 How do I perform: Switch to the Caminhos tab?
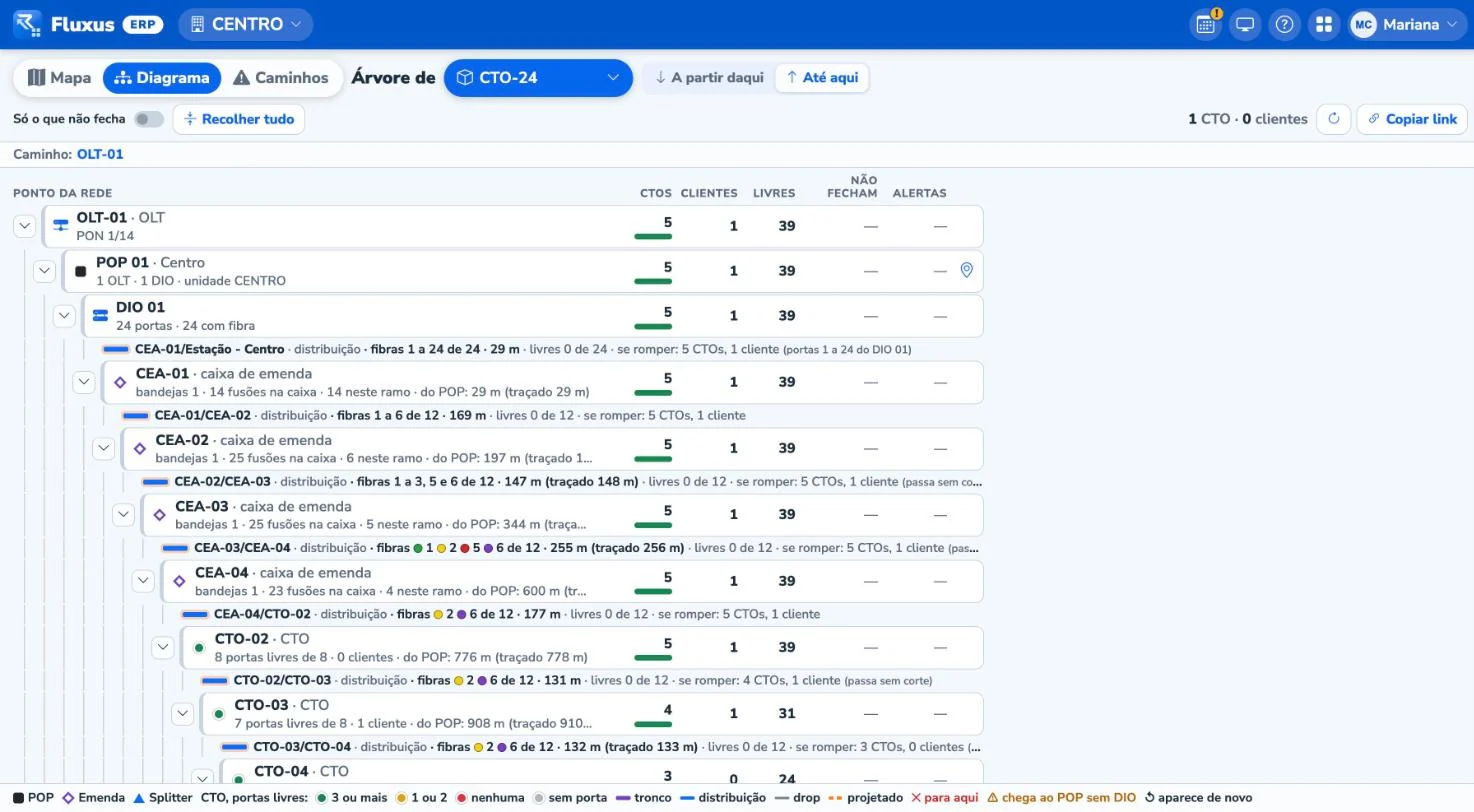281,78
